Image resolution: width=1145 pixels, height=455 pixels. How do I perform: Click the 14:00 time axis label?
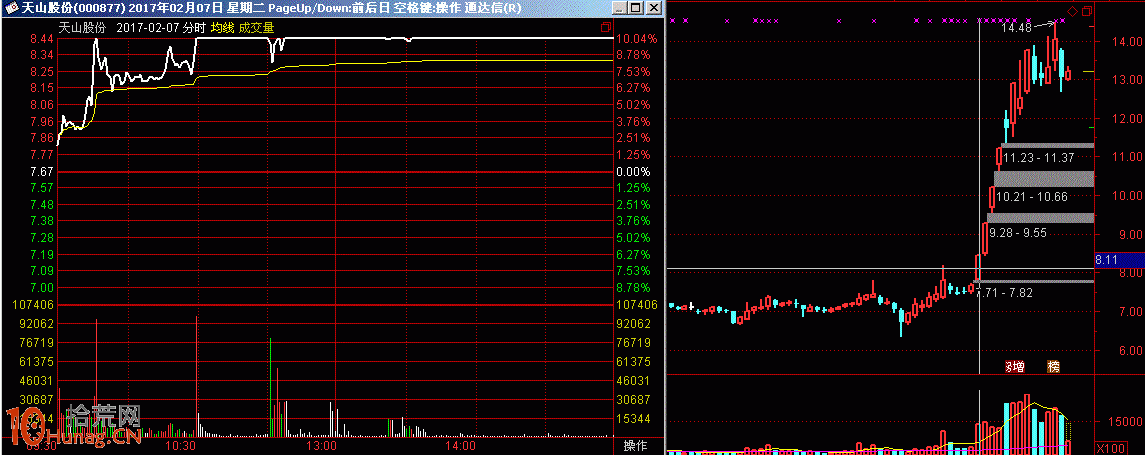[x=461, y=445]
